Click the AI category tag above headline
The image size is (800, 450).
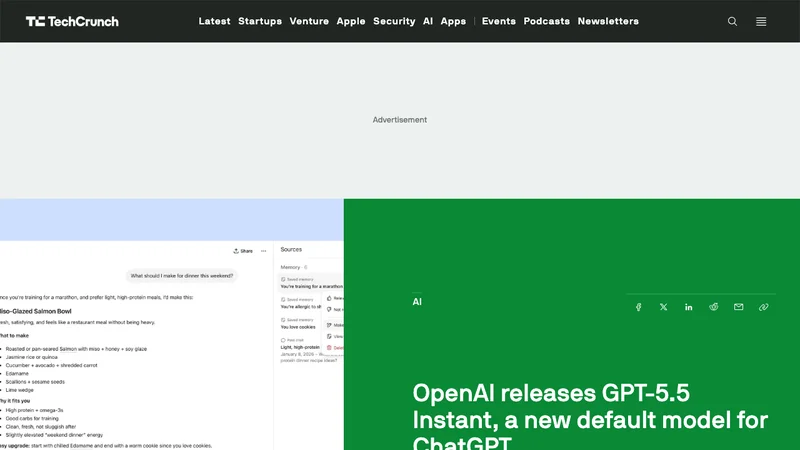[x=417, y=302]
